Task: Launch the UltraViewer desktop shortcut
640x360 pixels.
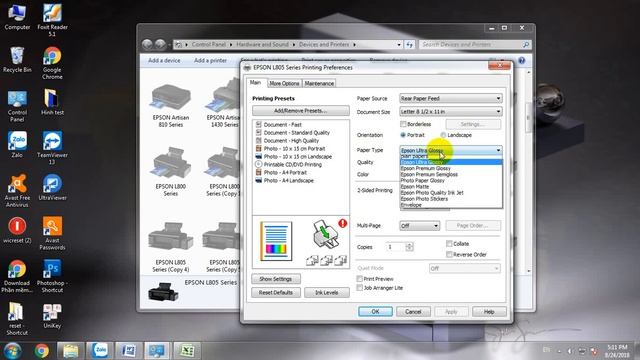Action: pos(52,187)
